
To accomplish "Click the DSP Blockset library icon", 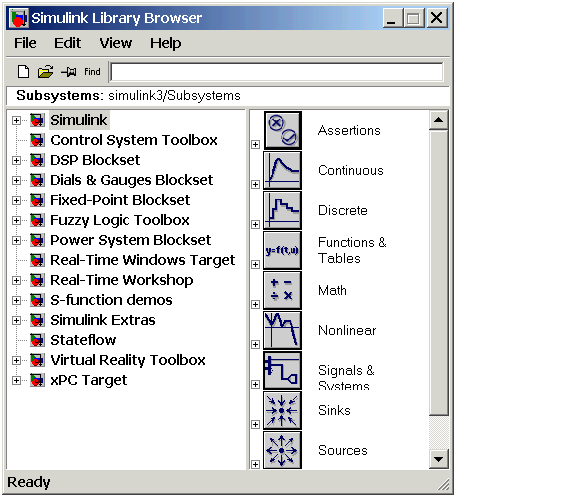I will pyautogui.click(x=38, y=160).
